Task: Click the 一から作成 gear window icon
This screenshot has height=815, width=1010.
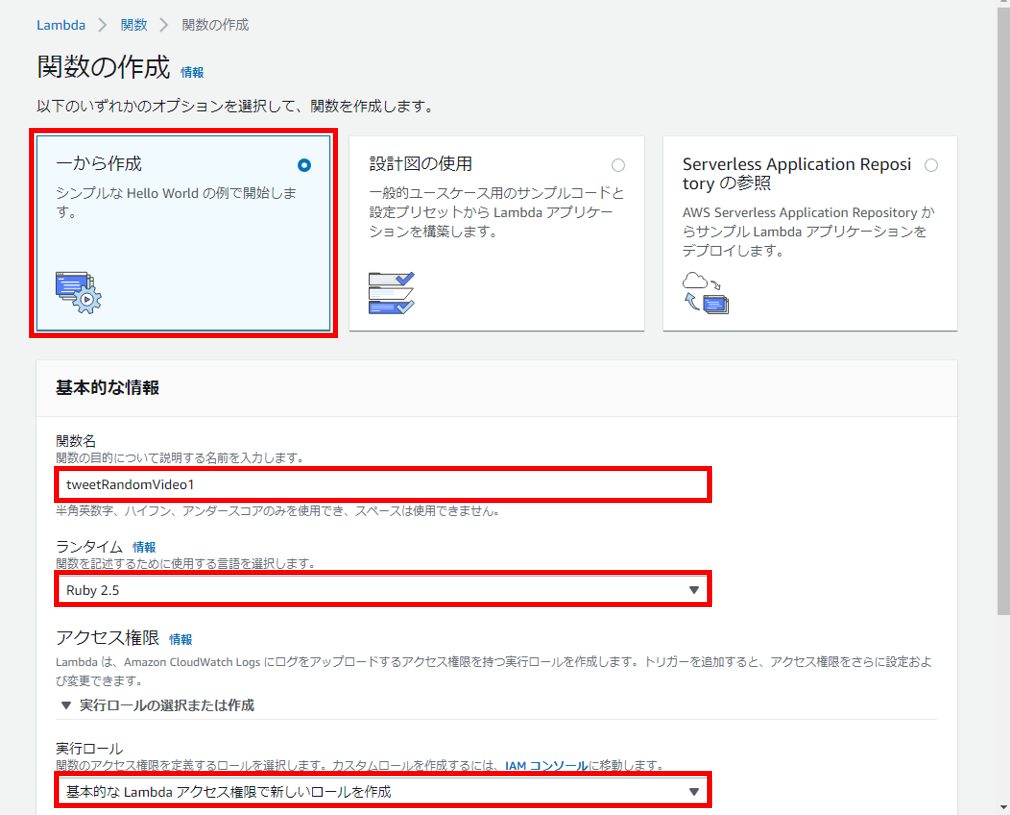Action: [x=79, y=292]
